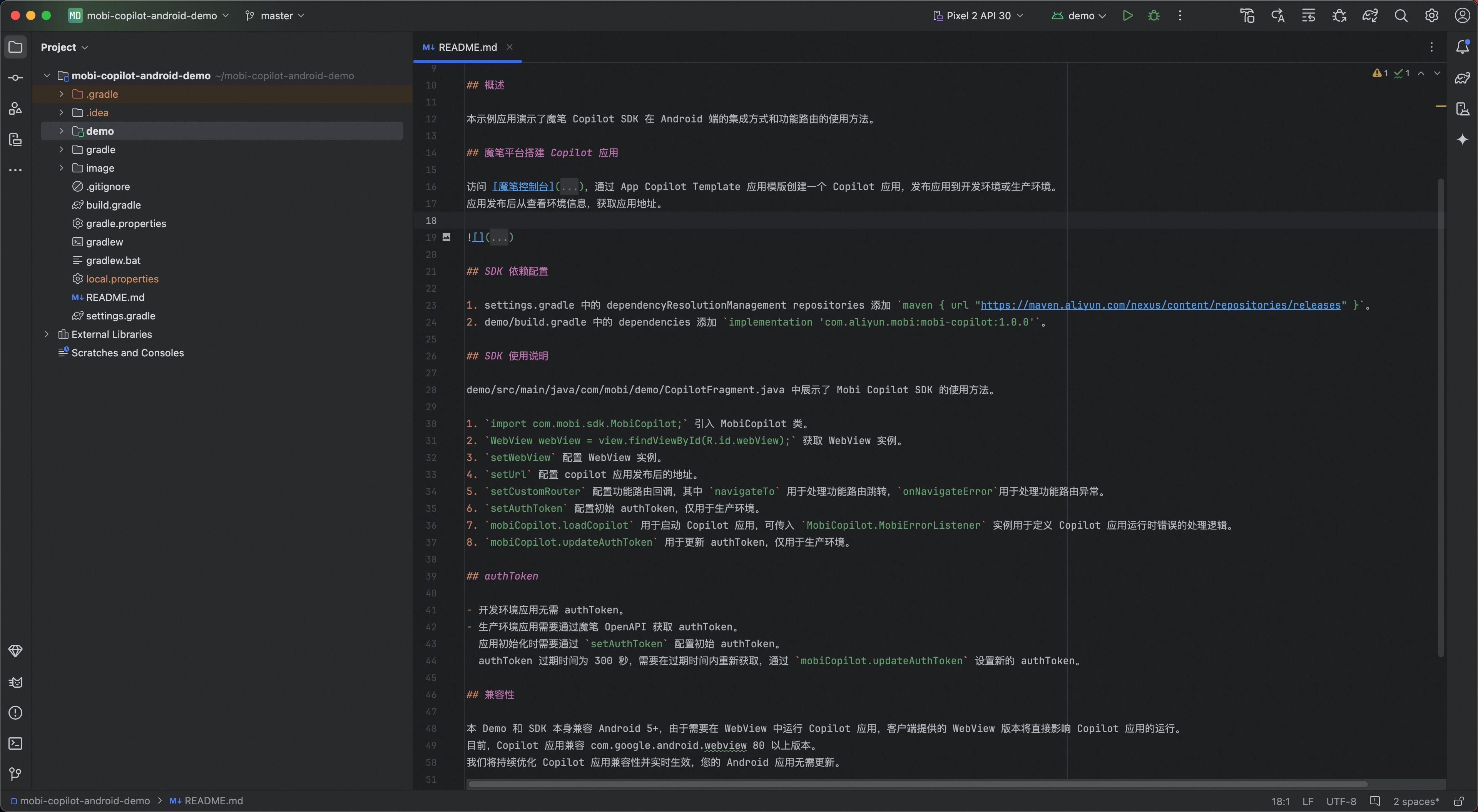This screenshot has height=812, width=1478.
Task: Open the maven.aliyun.com repository URL
Action: point(1160,305)
